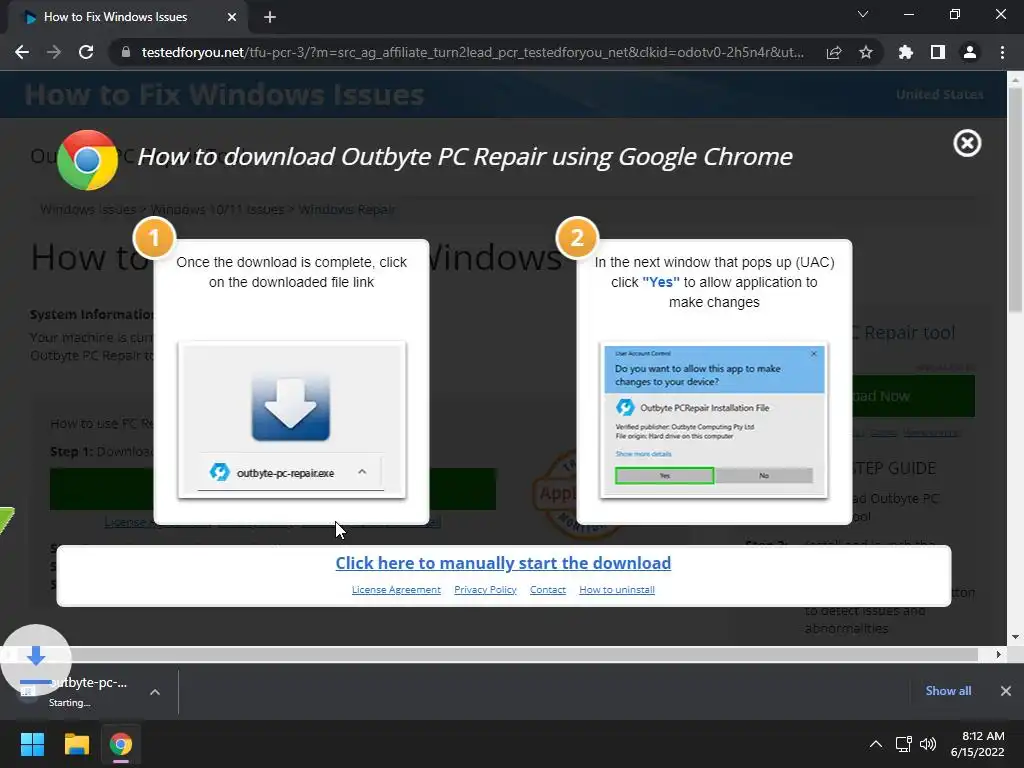Click the network tray icon

tap(904, 744)
